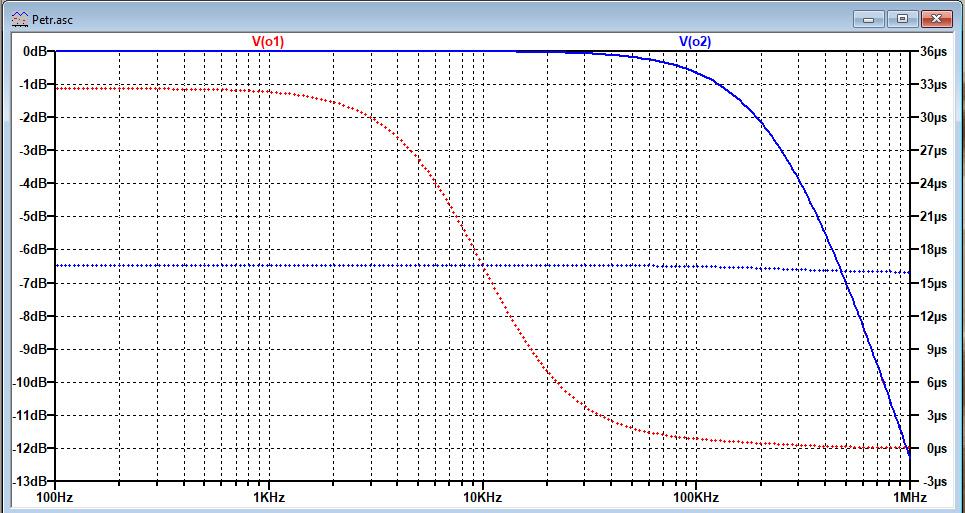965x513 pixels.
Task: Click the 10KHz frequency axis label
Action: (482, 496)
